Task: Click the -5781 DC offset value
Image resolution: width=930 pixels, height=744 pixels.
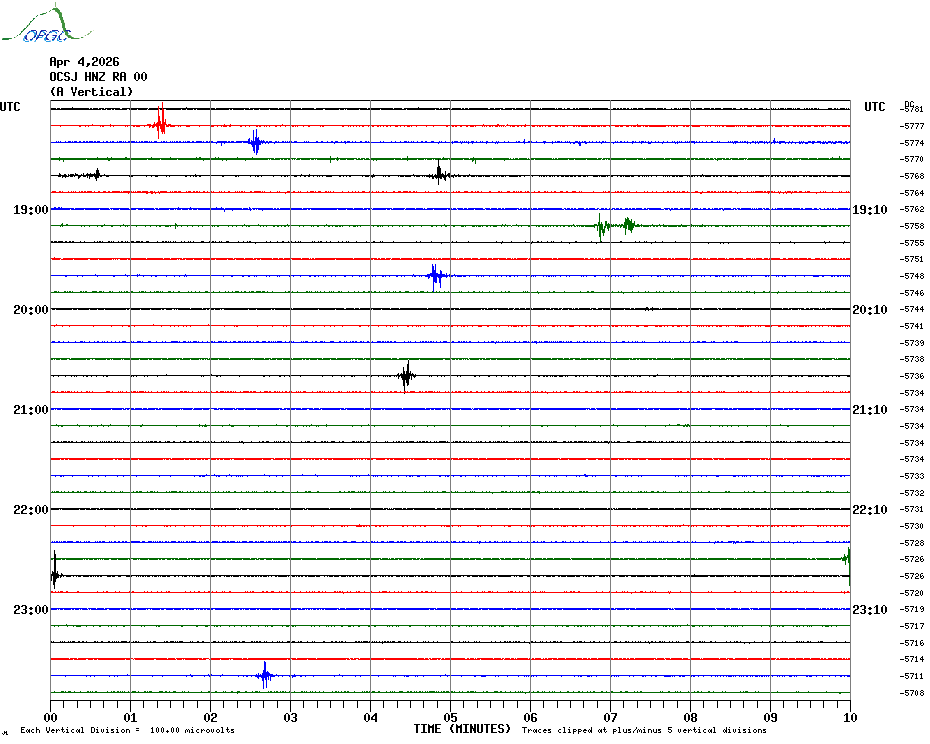Action: coord(911,109)
